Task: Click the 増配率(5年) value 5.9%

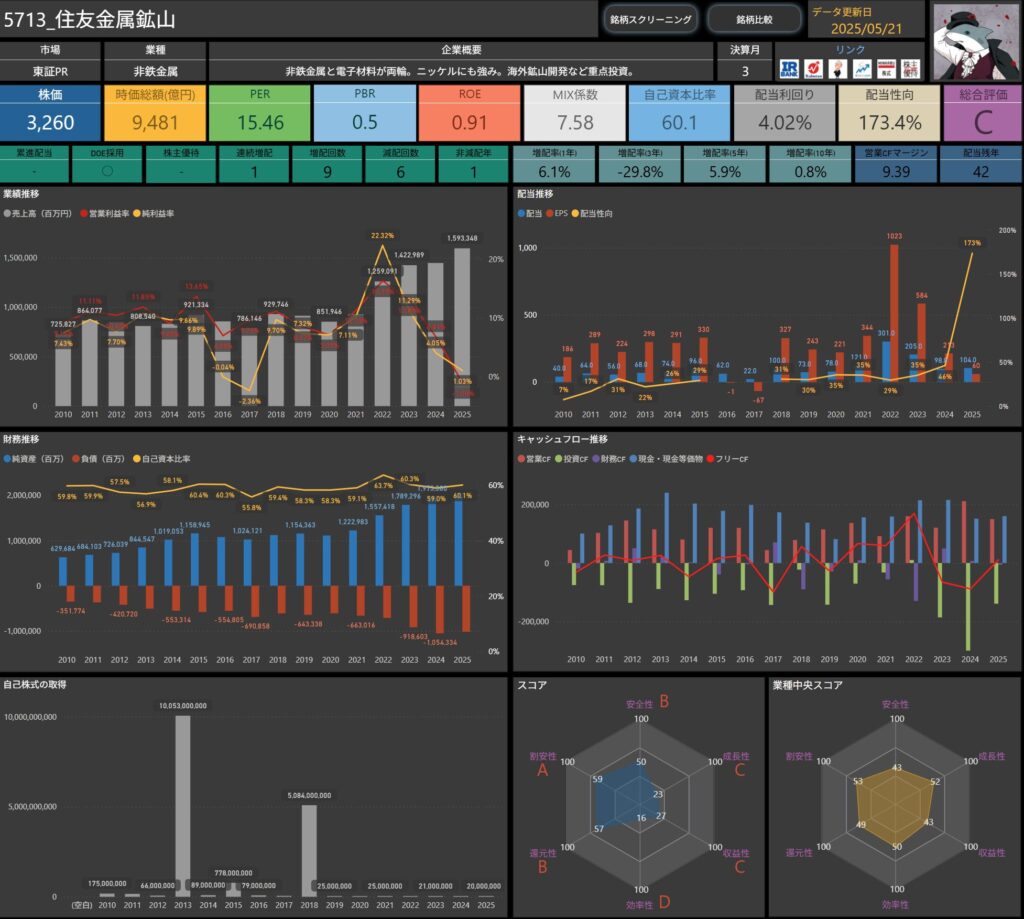Action: coord(725,172)
